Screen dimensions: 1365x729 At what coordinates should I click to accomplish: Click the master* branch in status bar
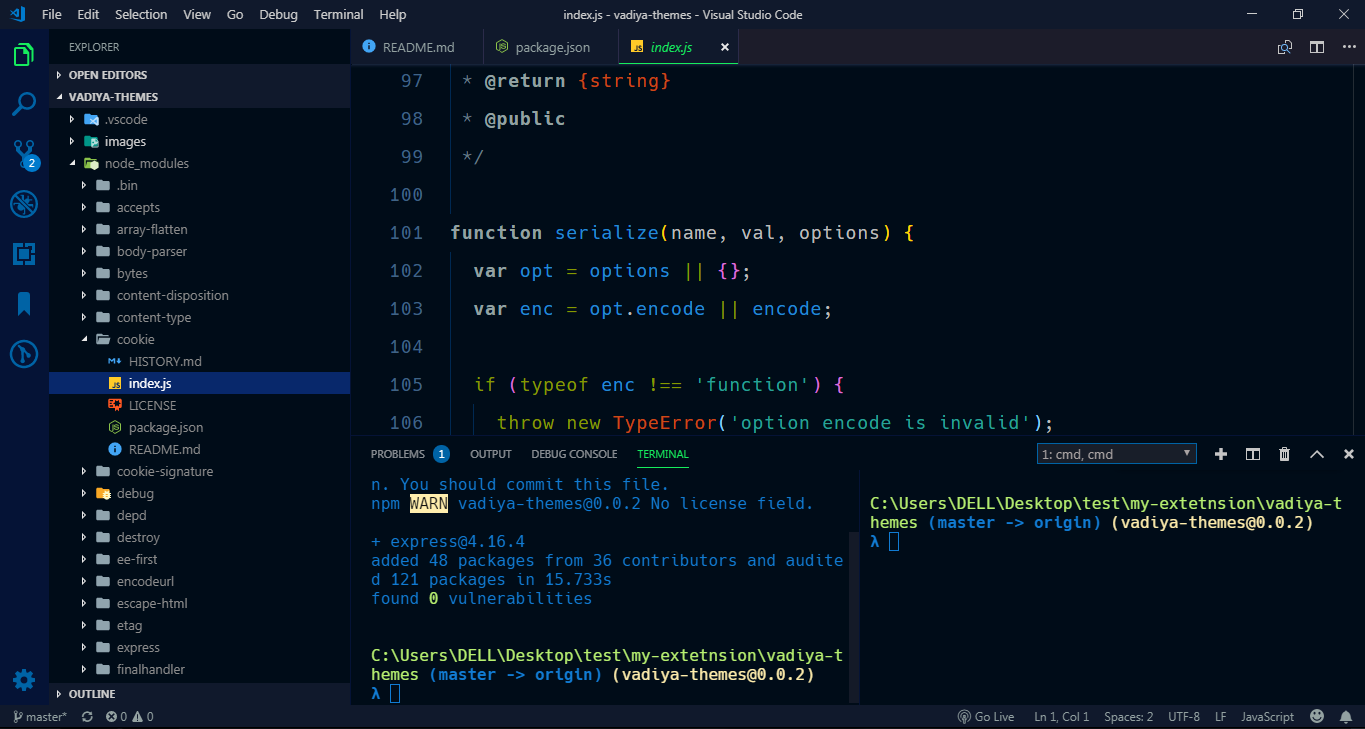pyautogui.click(x=39, y=717)
